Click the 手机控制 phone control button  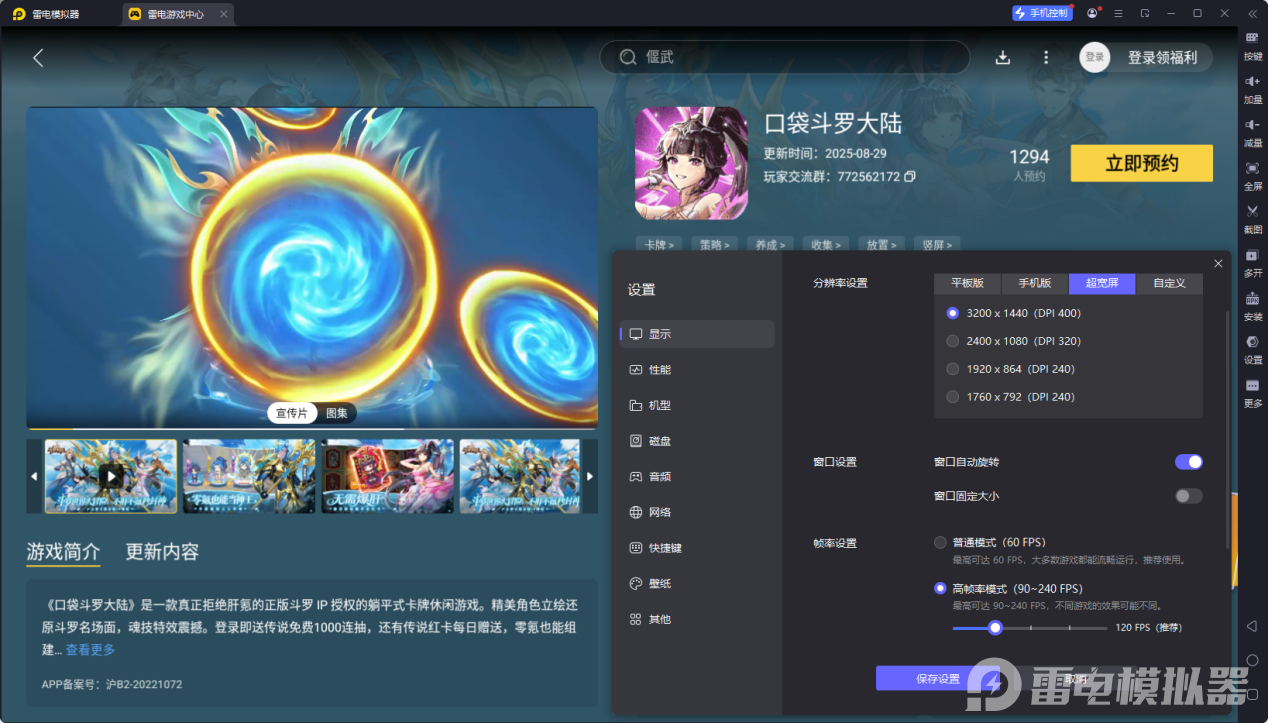click(x=1041, y=13)
